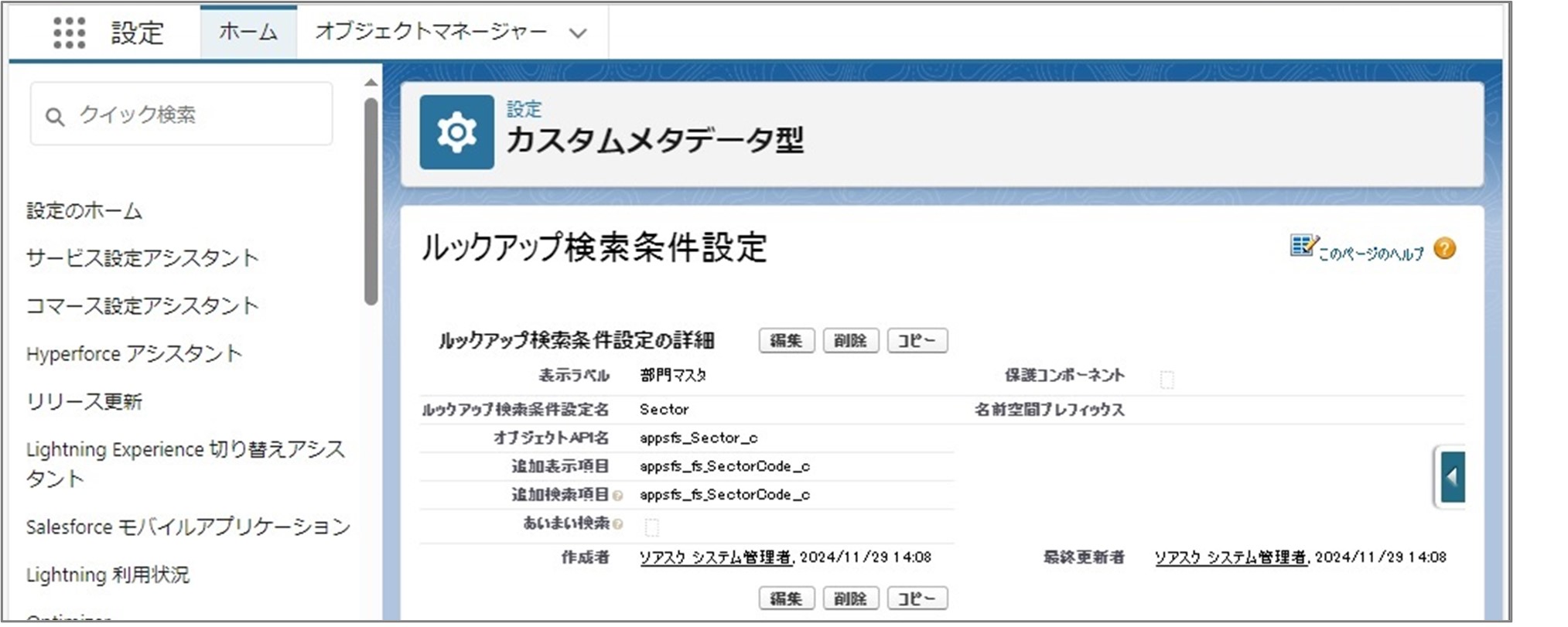Click the top 削除 button
Viewport: 1568px width, 627px height.
coord(850,340)
